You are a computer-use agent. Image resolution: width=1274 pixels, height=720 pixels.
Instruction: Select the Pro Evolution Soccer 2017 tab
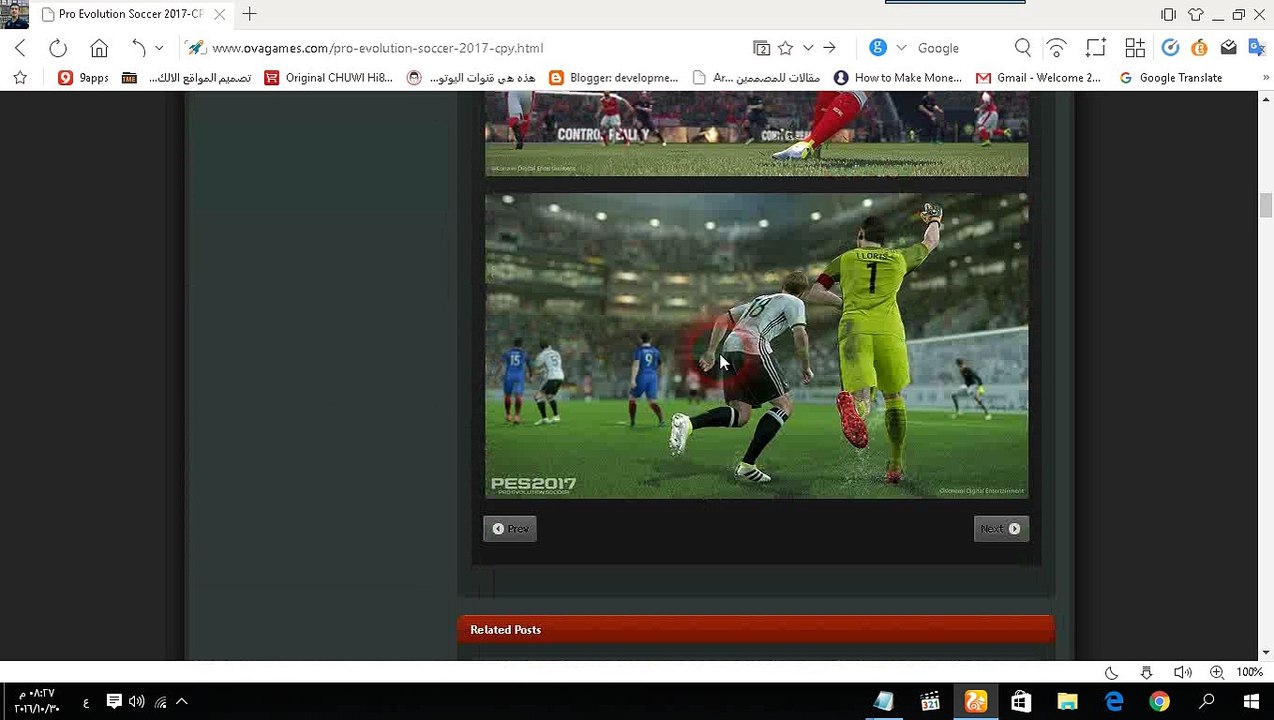coord(130,14)
